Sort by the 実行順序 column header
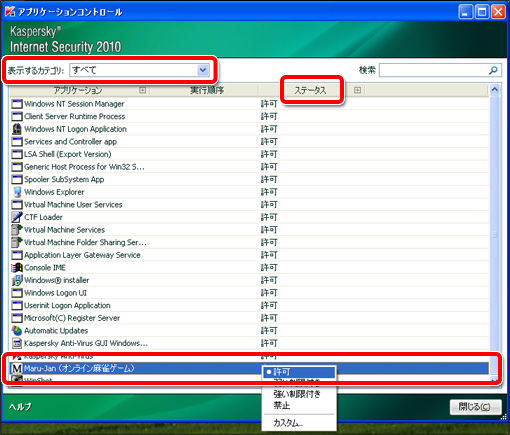Image resolution: width=510 pixels, height=435 pixels. (x=207, y=90)
